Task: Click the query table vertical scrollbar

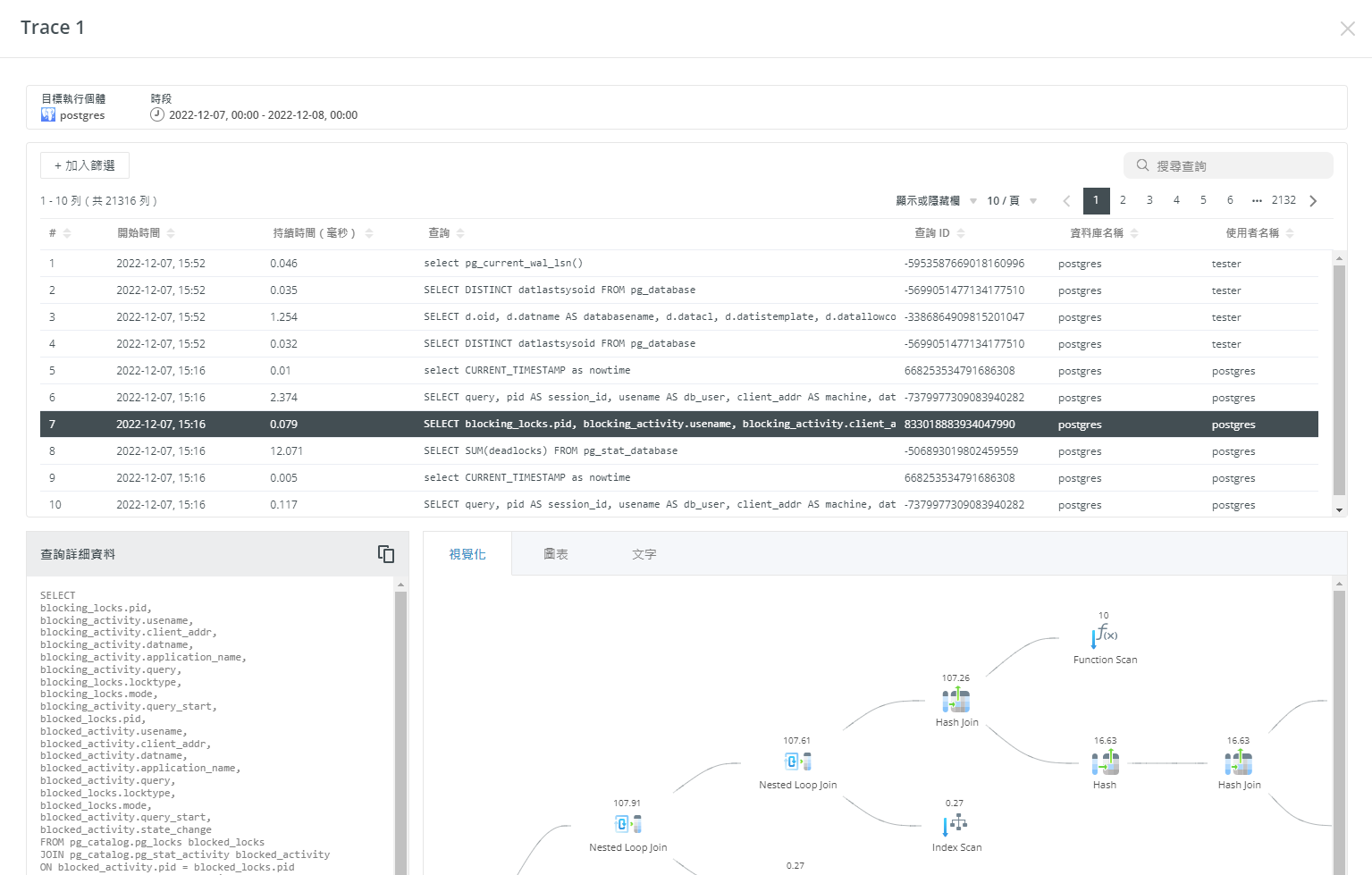Action: 1339,380
